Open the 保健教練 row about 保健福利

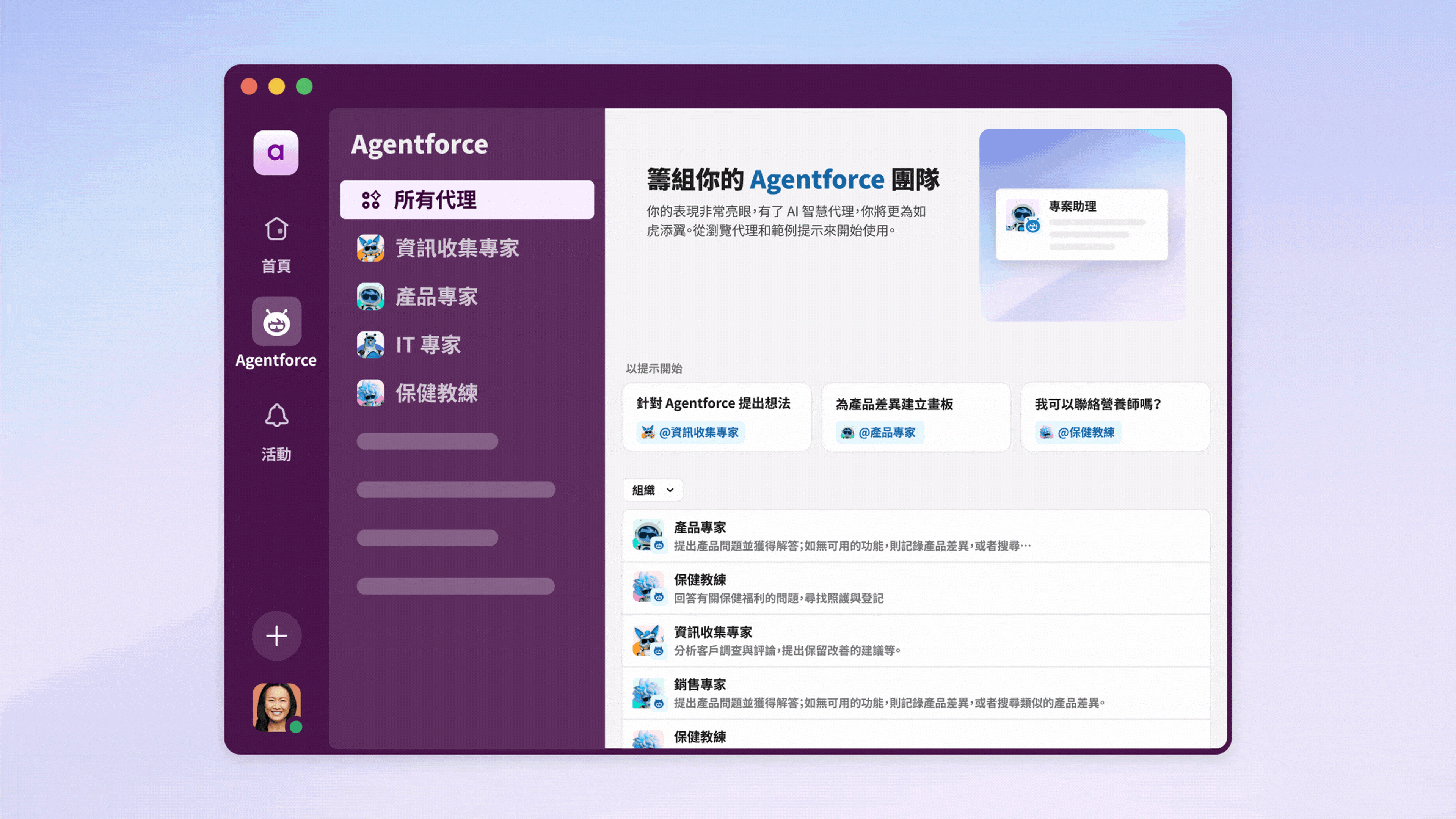point(916,588)
